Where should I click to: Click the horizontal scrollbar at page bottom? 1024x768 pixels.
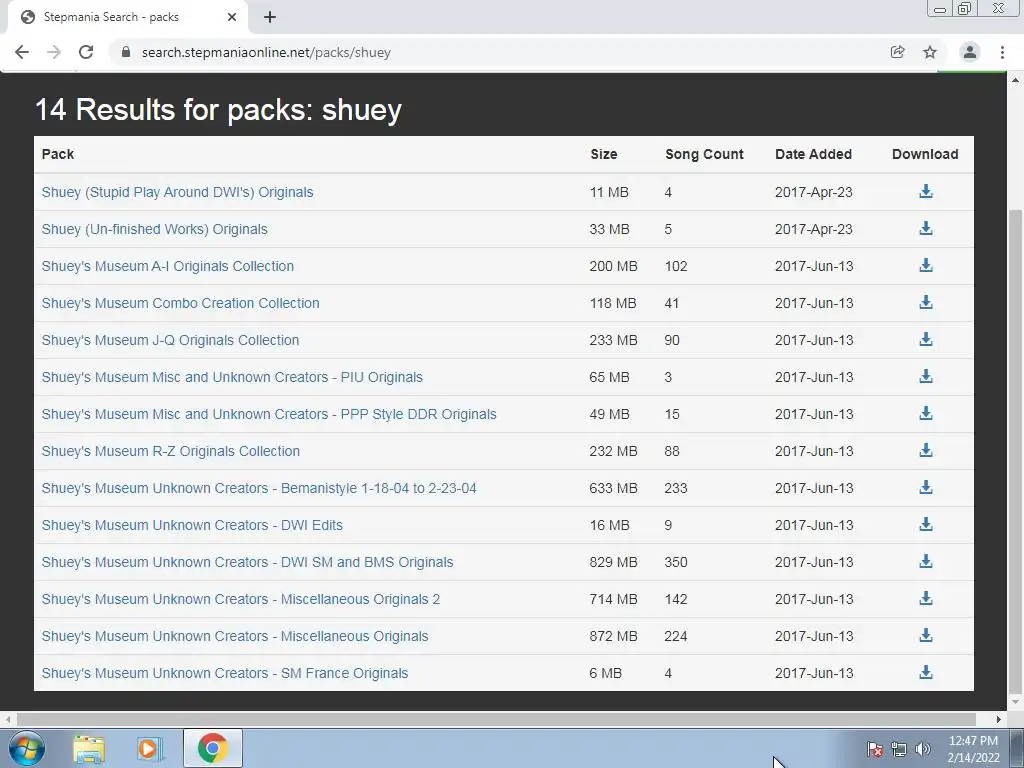496,719
